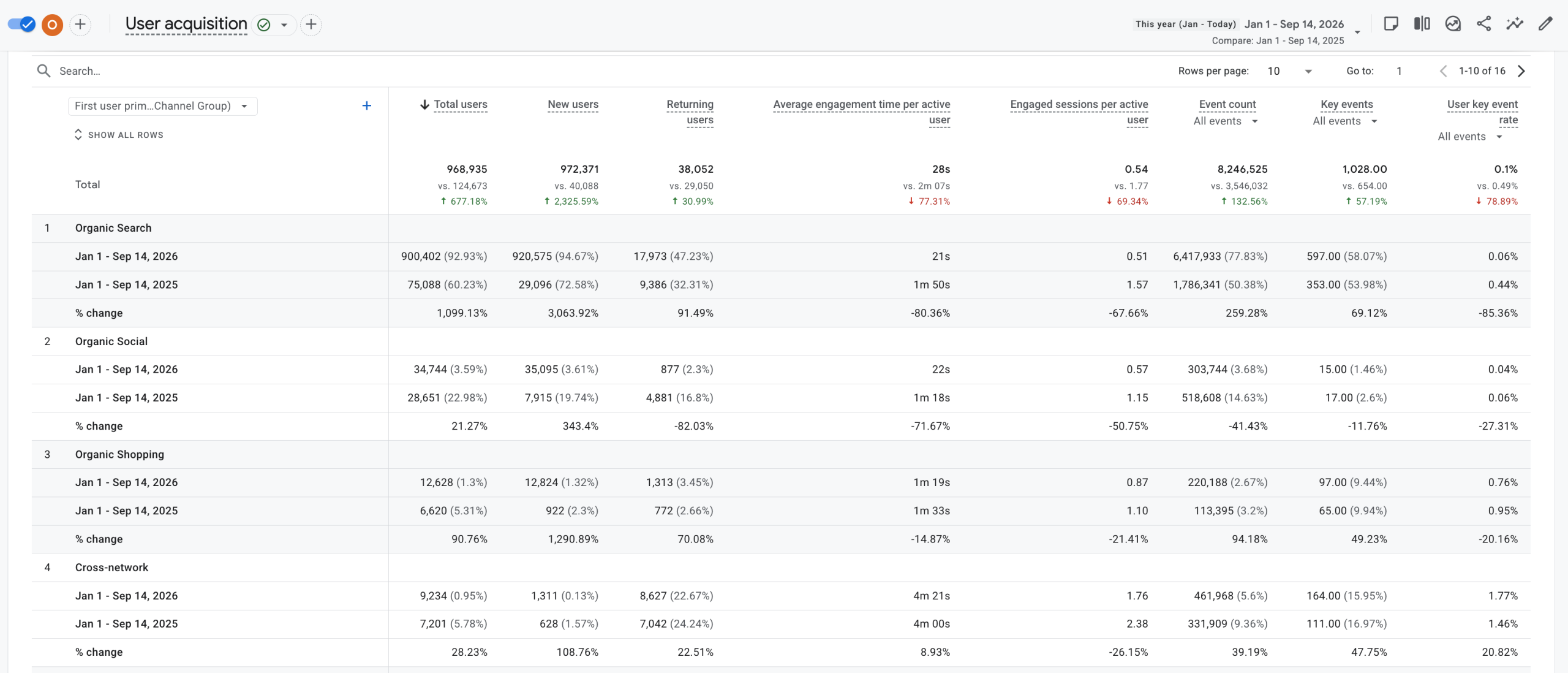The width and height of the screenshot is (1568, 673).
Task: Select the Cross-network row label
Action: pos(111,568)
